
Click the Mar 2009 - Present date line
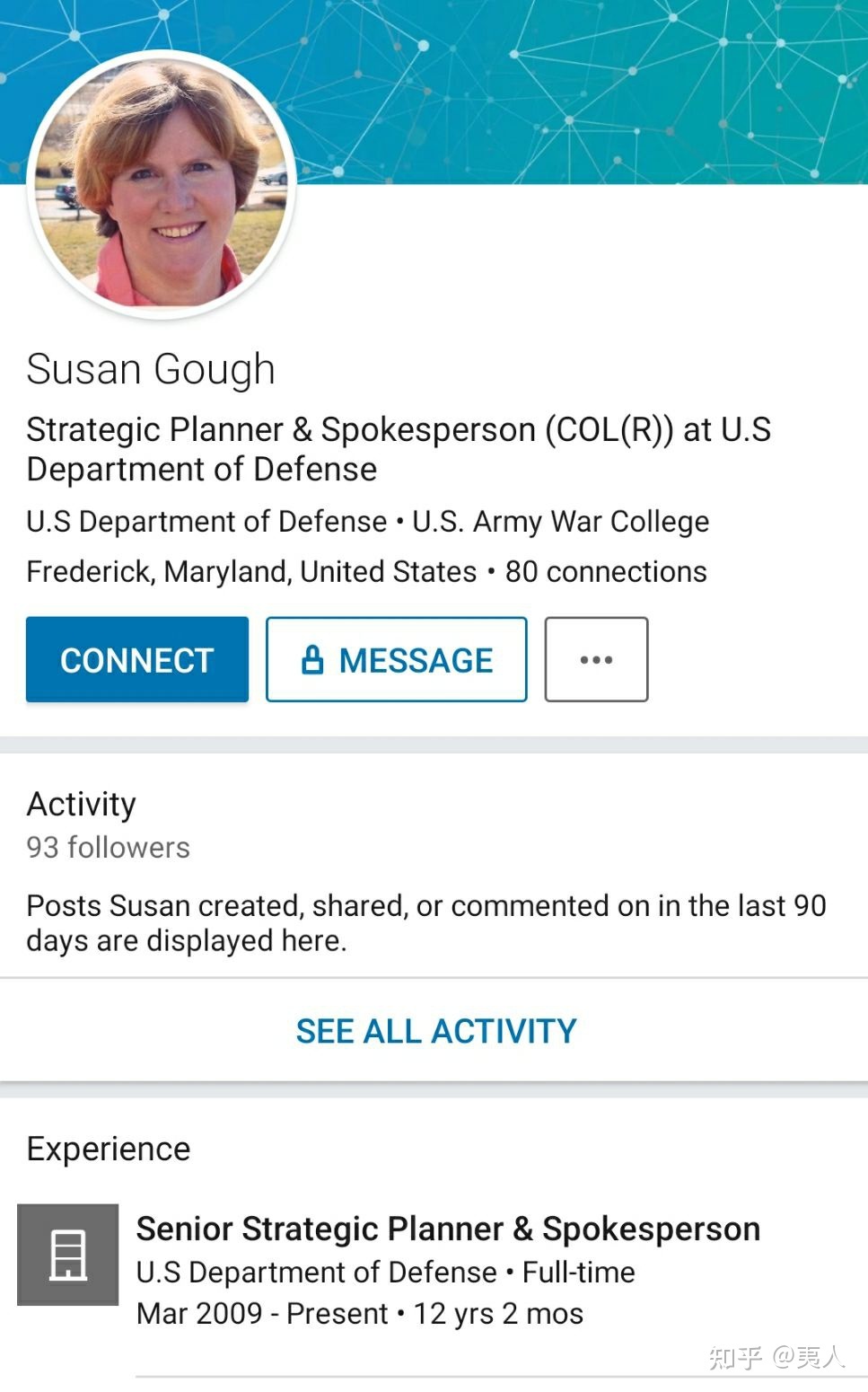(360, 1313)
